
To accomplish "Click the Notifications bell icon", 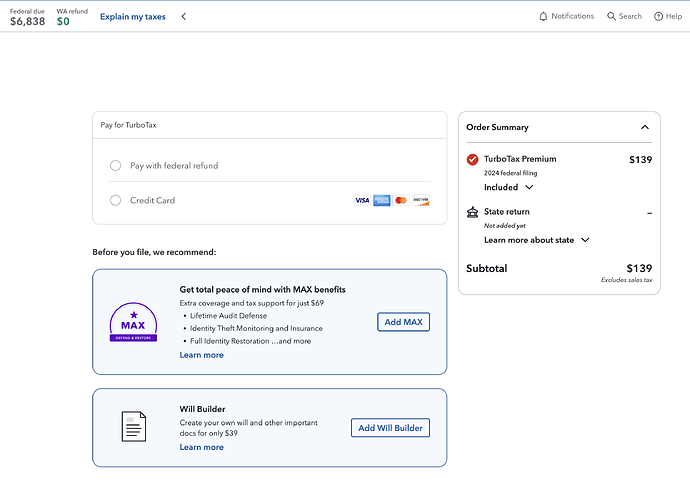I will [x=544, y=17].
